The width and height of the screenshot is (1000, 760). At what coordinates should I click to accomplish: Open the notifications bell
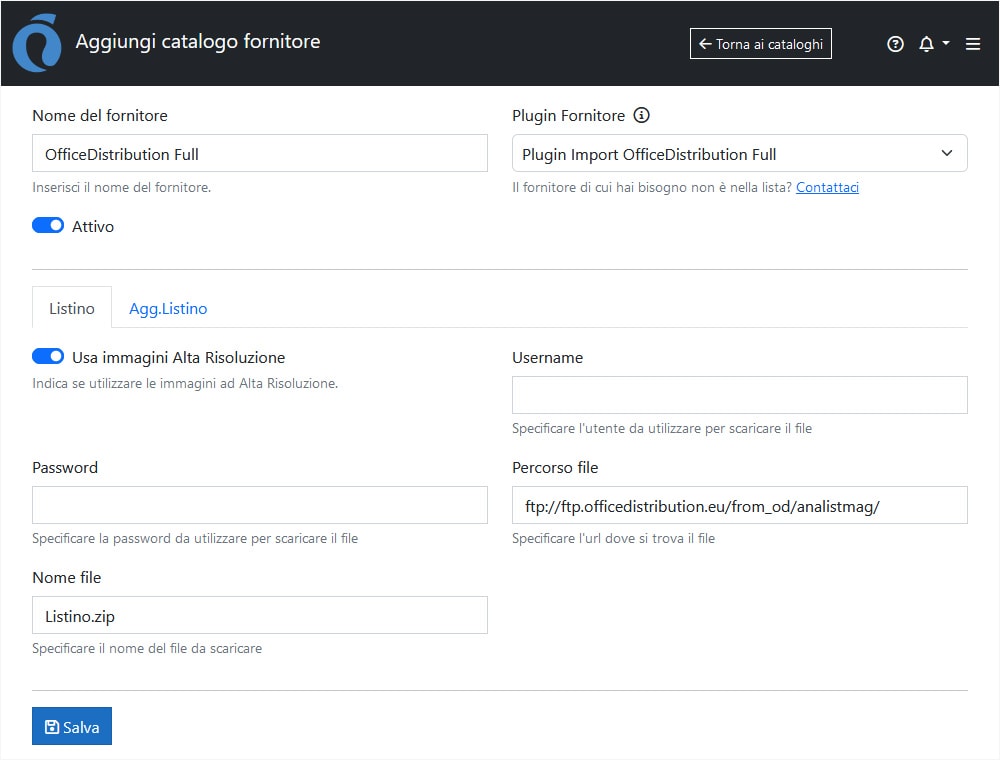(x=926, y=44)
